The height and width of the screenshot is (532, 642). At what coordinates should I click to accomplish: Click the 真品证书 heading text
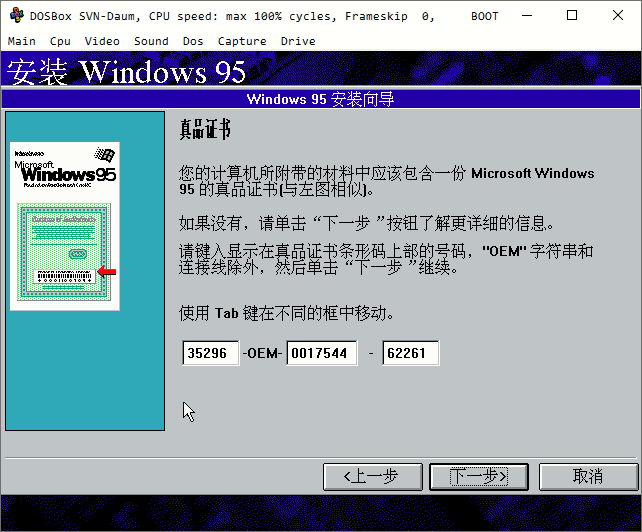pyautogui.click(x=205, y=129)
